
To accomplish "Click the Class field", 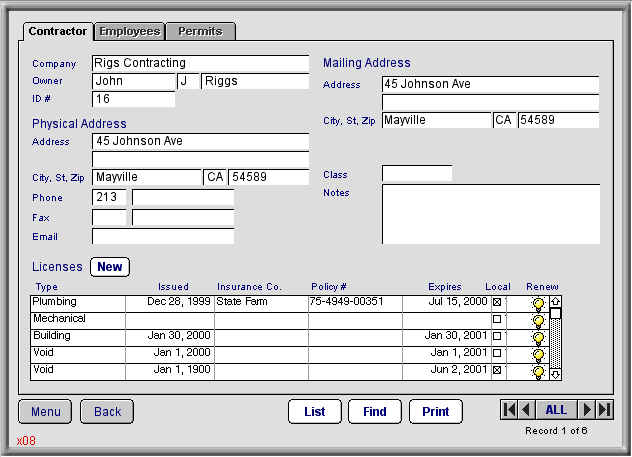I will point(417,173).
